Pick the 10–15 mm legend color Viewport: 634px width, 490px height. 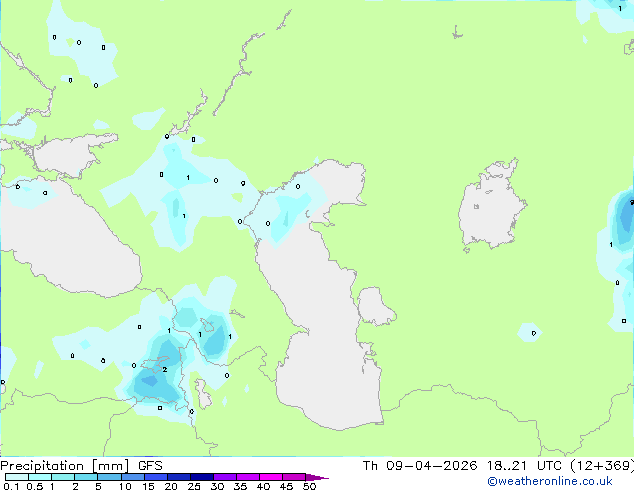pos(133,477)
